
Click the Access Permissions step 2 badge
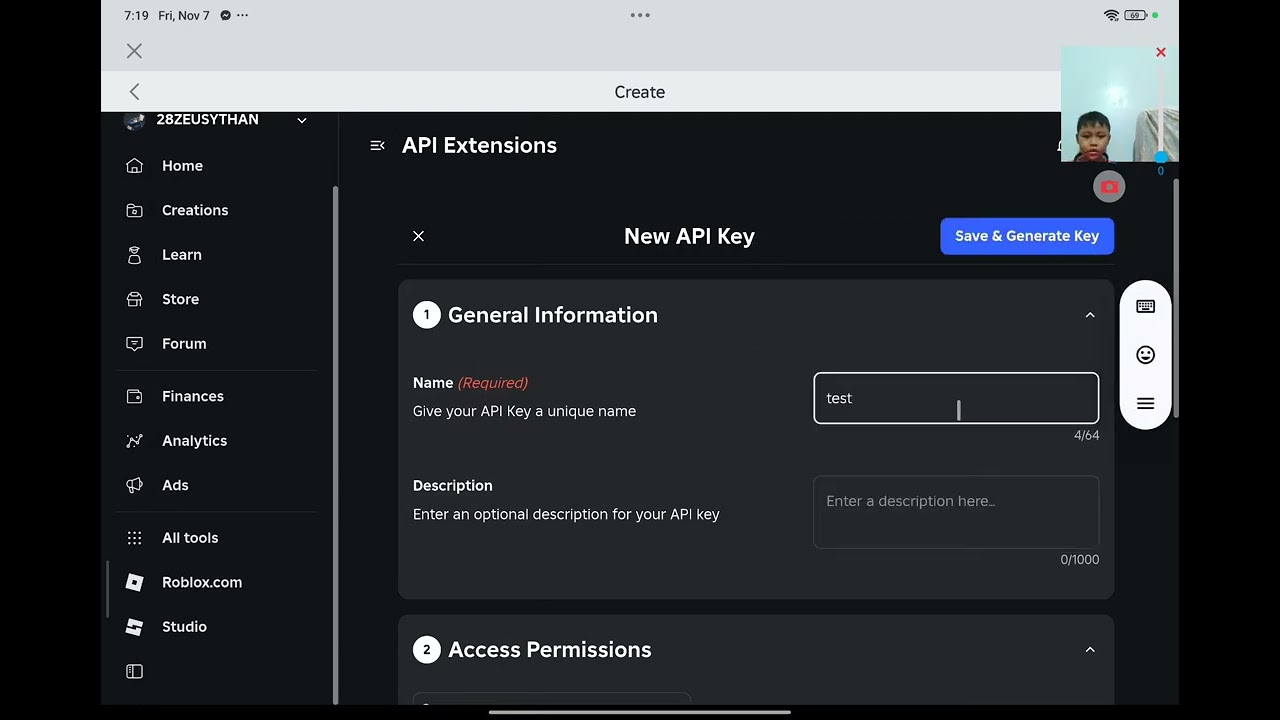pos(426,650)
